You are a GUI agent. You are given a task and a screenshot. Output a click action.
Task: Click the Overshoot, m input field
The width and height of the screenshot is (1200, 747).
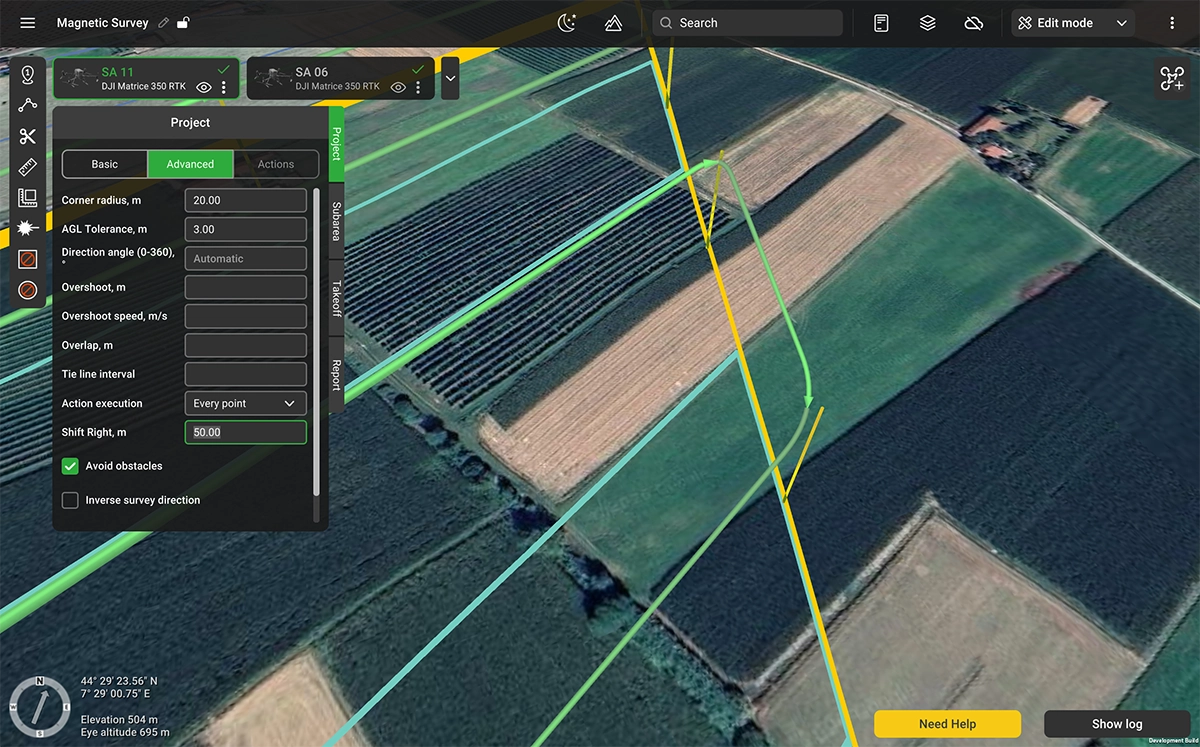tap(246, 287)
